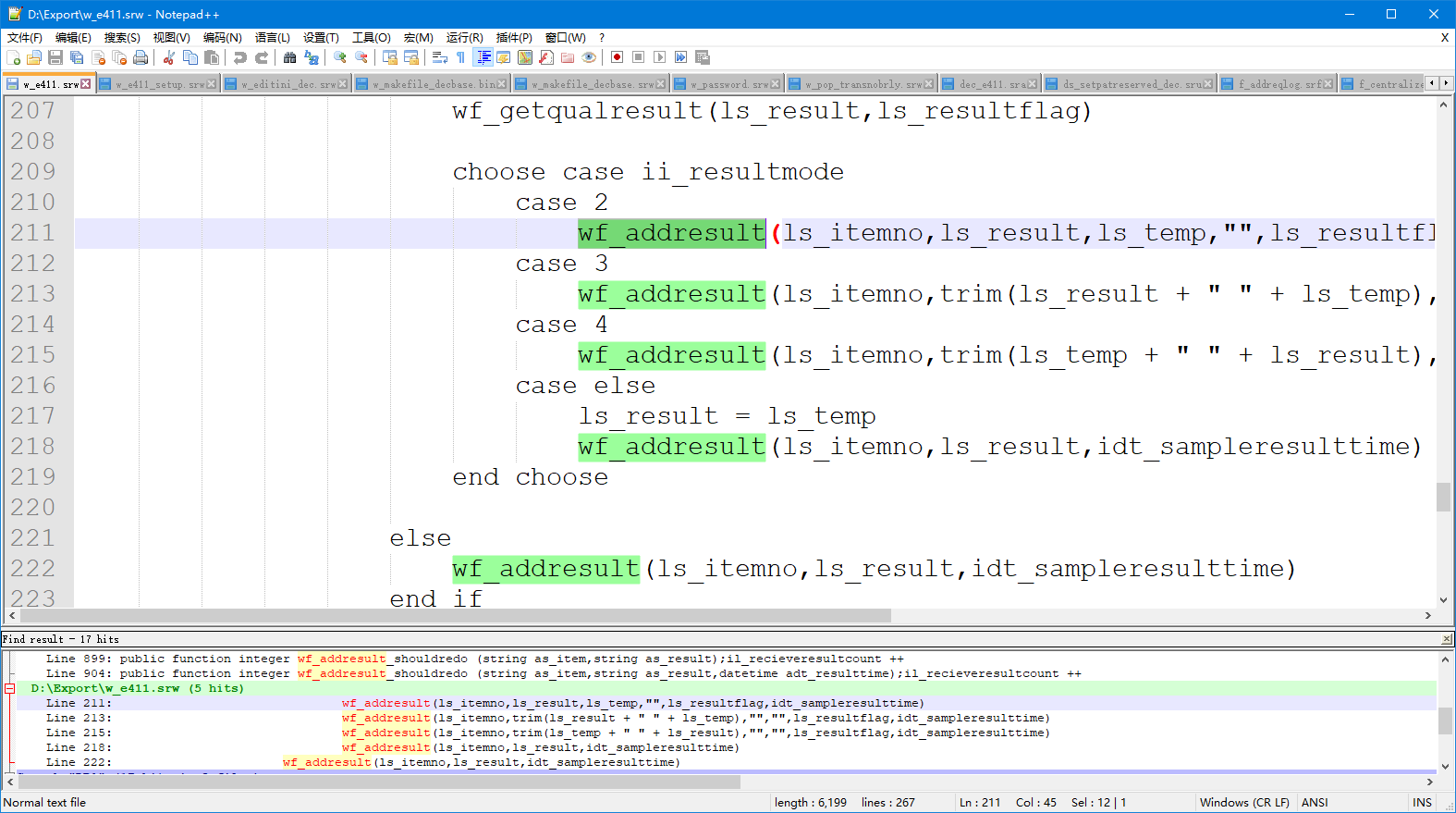Save the current file via Save icon
Image resolution: width=1456 pixels, height=813 pixels.
click(x=55, y=57)
